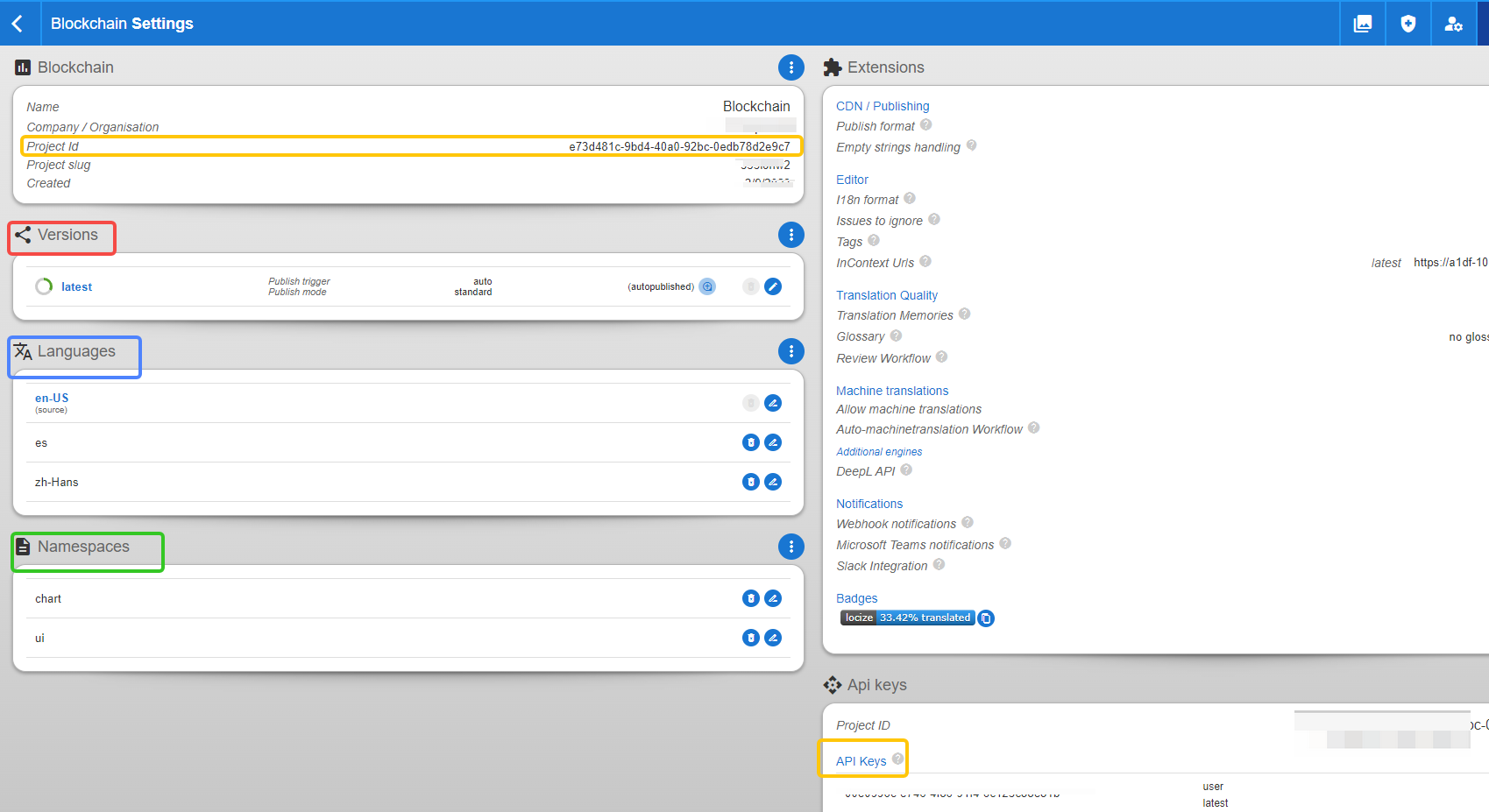The width and height of the screenshot is (1489, 812).
Task: Click the back arrow in the header
Action: coord(18,23)
